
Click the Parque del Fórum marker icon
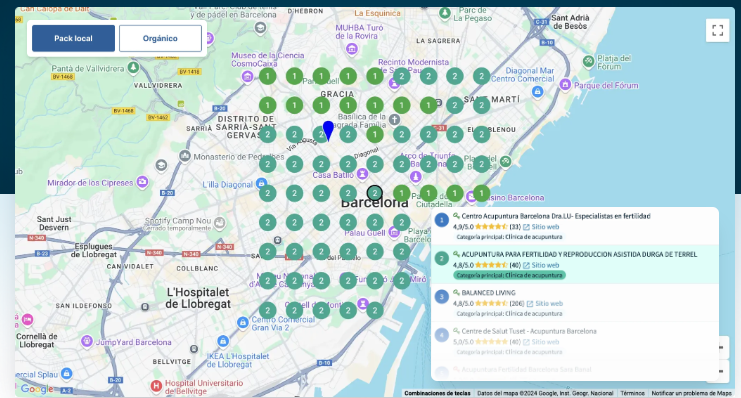point(565,85)
